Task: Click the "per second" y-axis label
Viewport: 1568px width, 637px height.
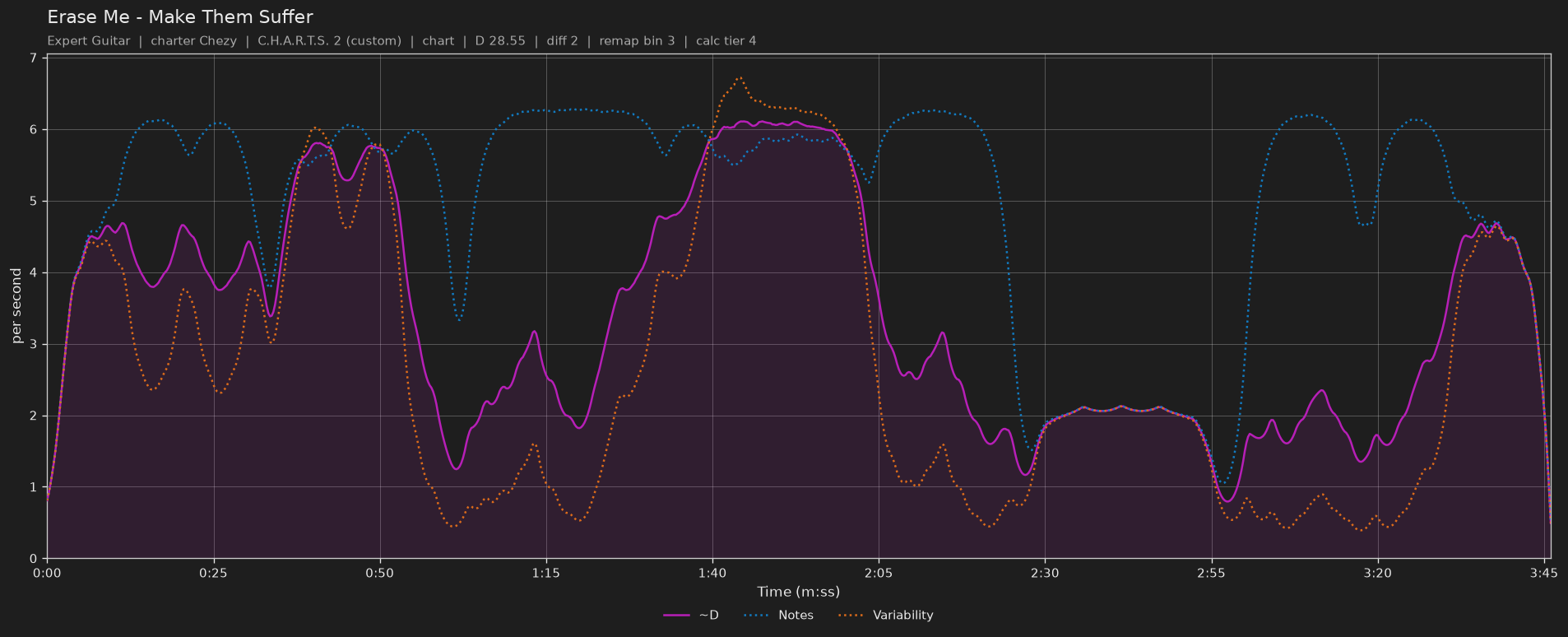Action: [x=16, y=306]
